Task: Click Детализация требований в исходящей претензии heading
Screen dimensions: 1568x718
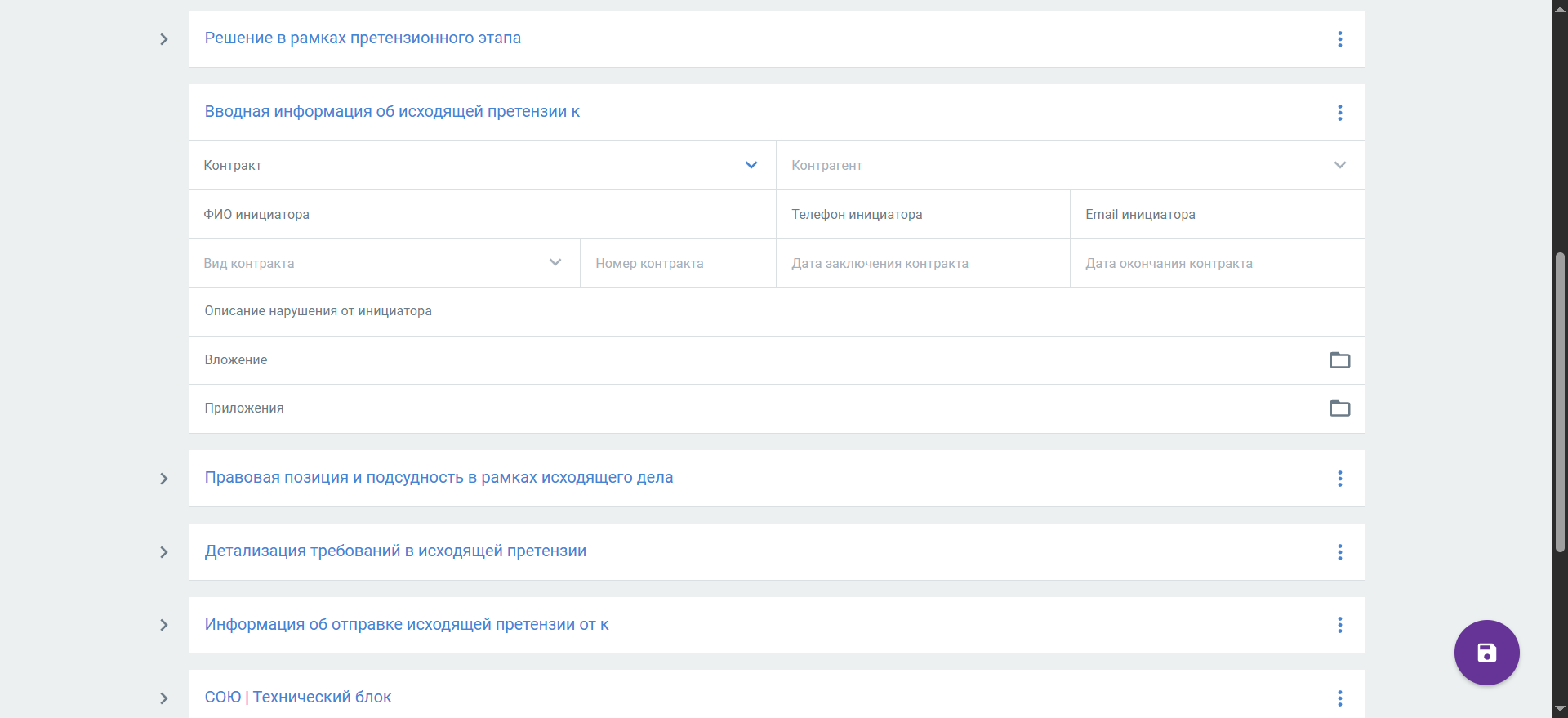Action: point(395,551)
